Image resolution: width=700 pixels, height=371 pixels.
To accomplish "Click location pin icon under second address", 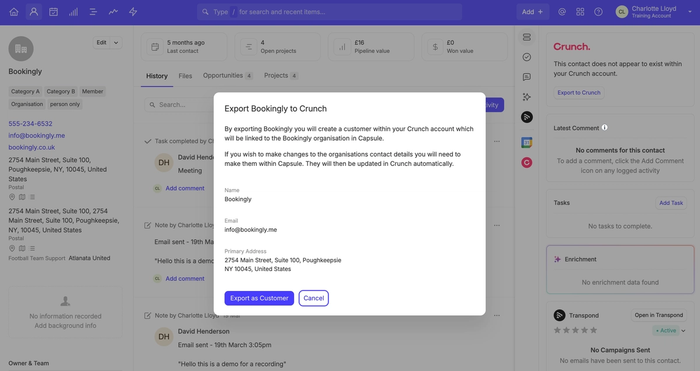I will tap(12, 248).
